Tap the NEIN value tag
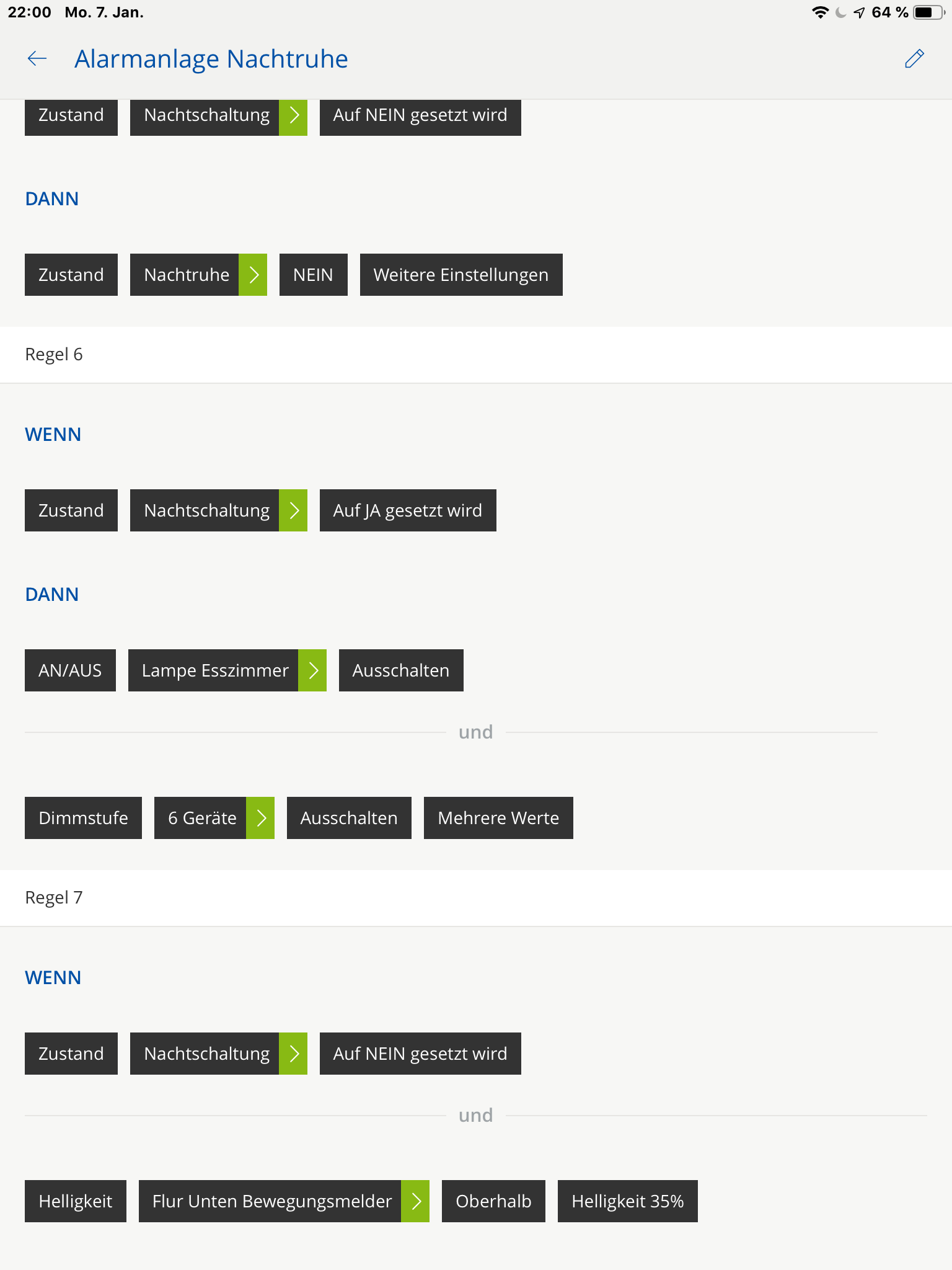Screen dimensions: 952x1270 [x=313, y=275]
